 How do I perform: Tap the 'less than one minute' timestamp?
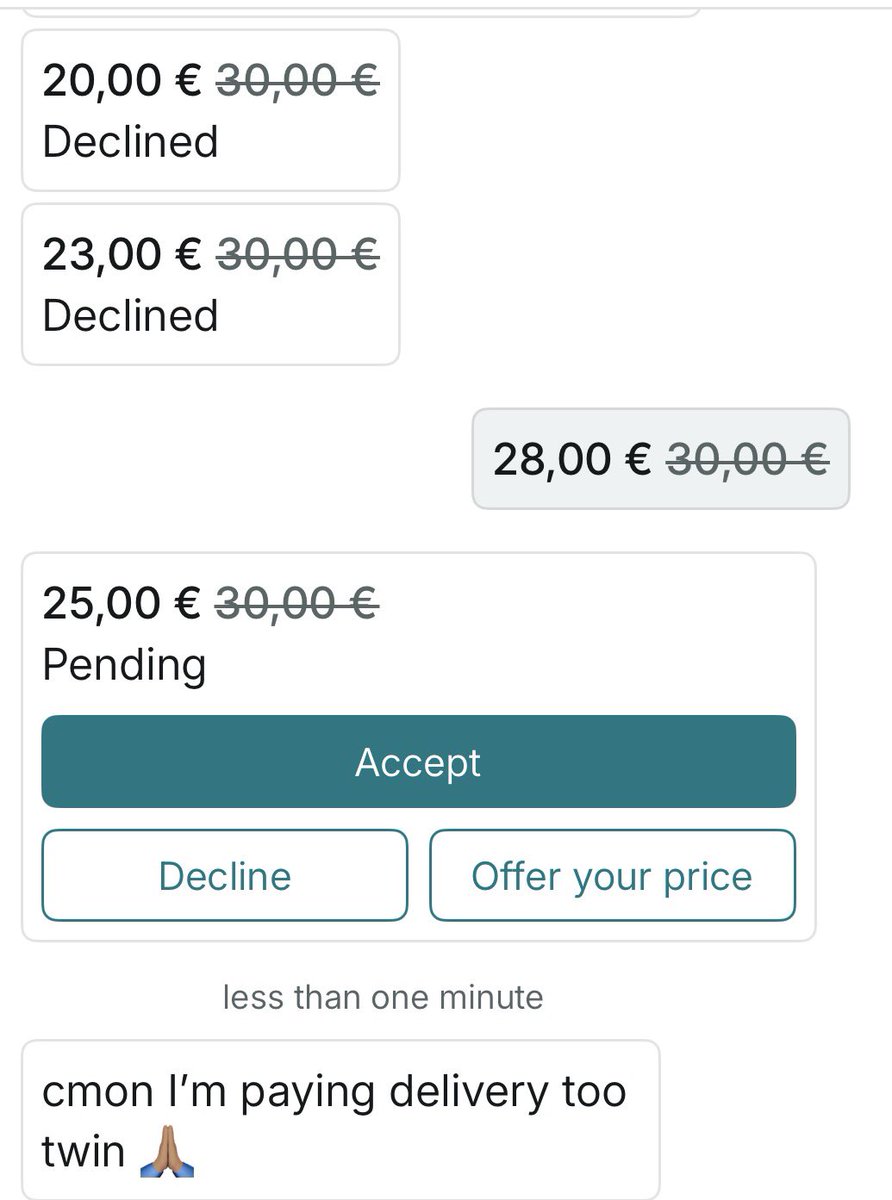(383, 997)
